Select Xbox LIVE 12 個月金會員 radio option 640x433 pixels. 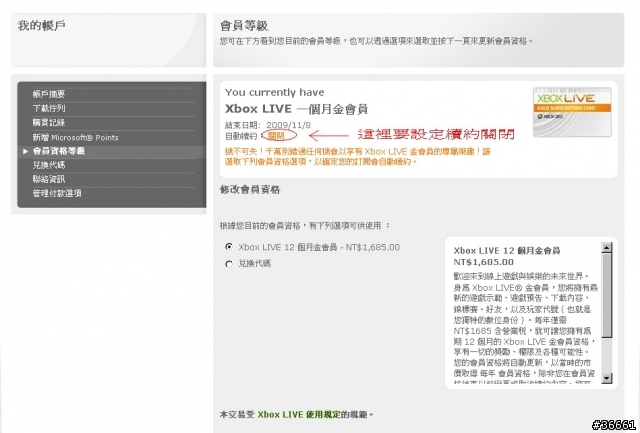[229, 246]
